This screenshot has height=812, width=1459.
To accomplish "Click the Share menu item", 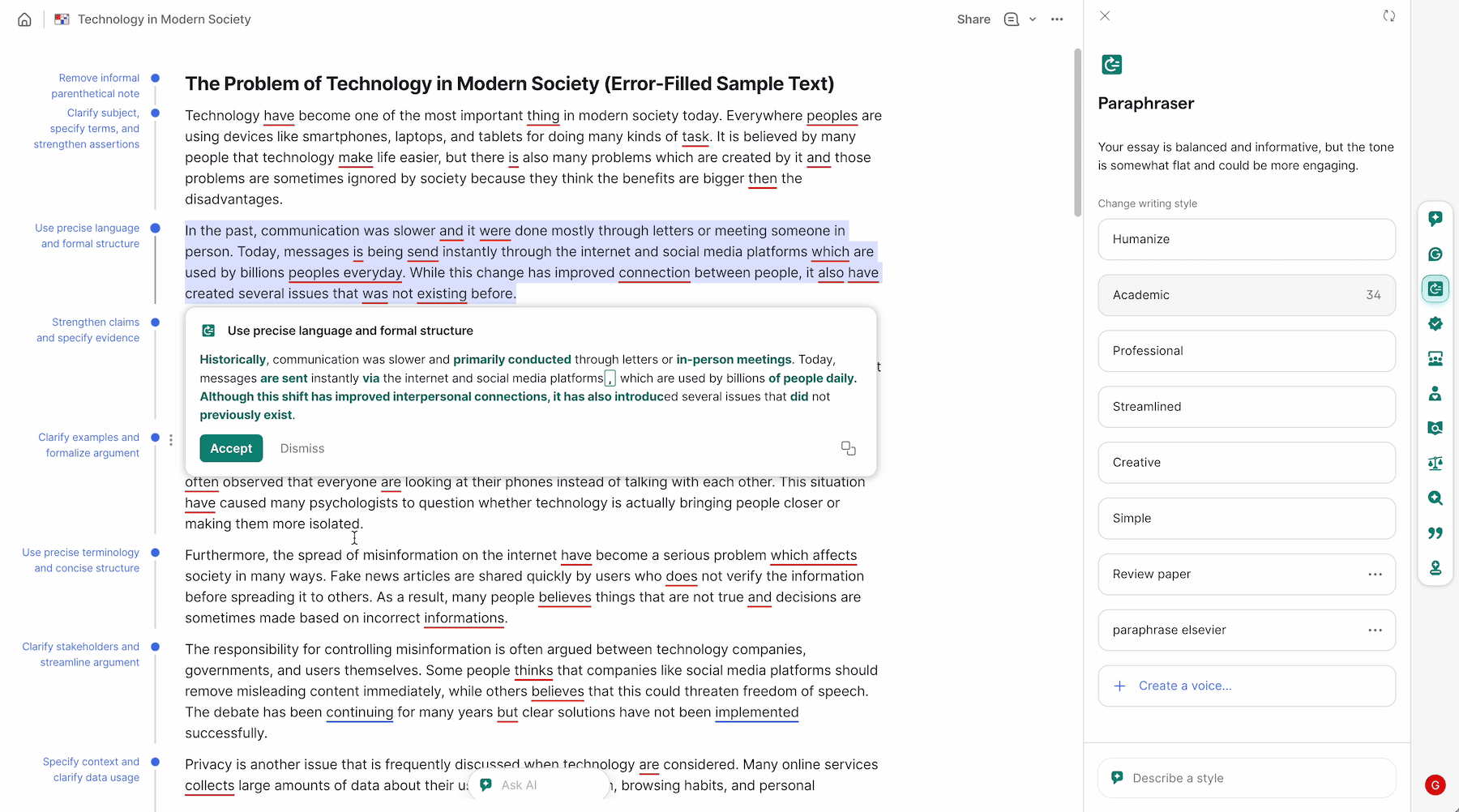I will [x=973, y=19].
